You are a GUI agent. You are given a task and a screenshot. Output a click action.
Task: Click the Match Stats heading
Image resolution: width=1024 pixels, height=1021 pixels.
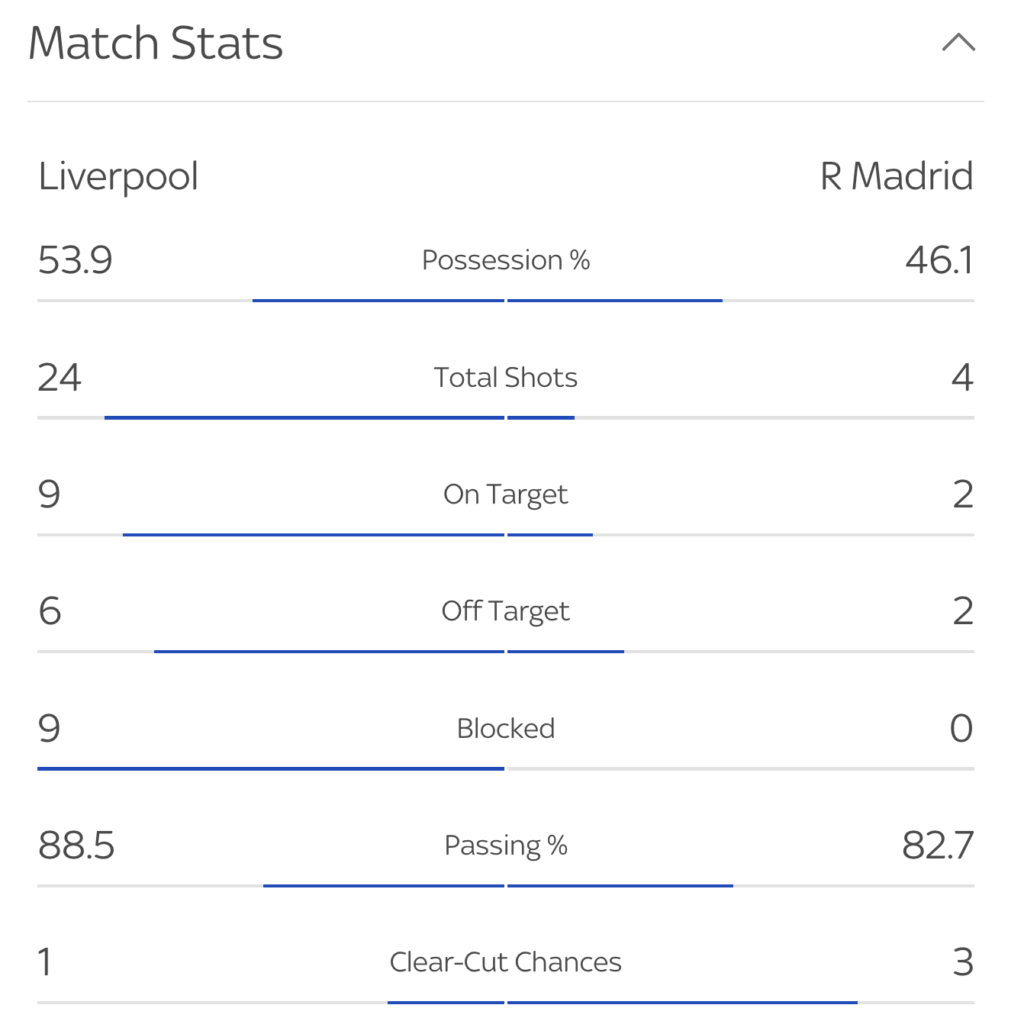click(155, 43)
